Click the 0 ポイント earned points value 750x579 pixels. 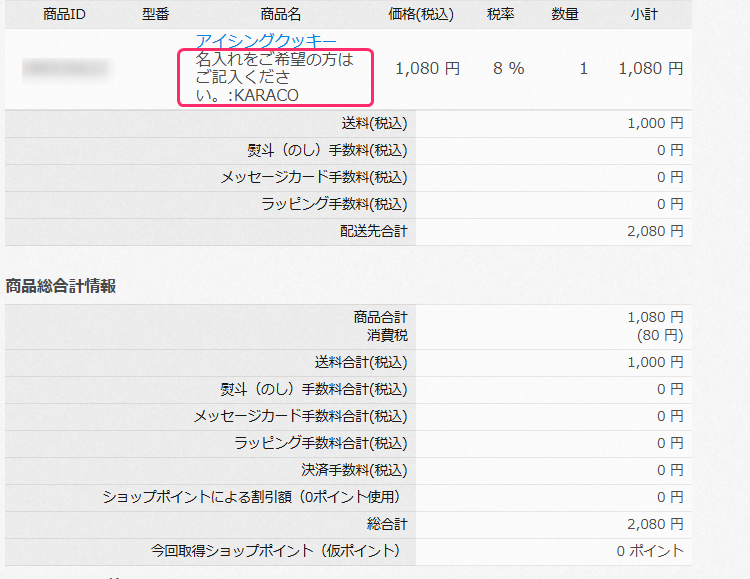click(x=650, y=551)
